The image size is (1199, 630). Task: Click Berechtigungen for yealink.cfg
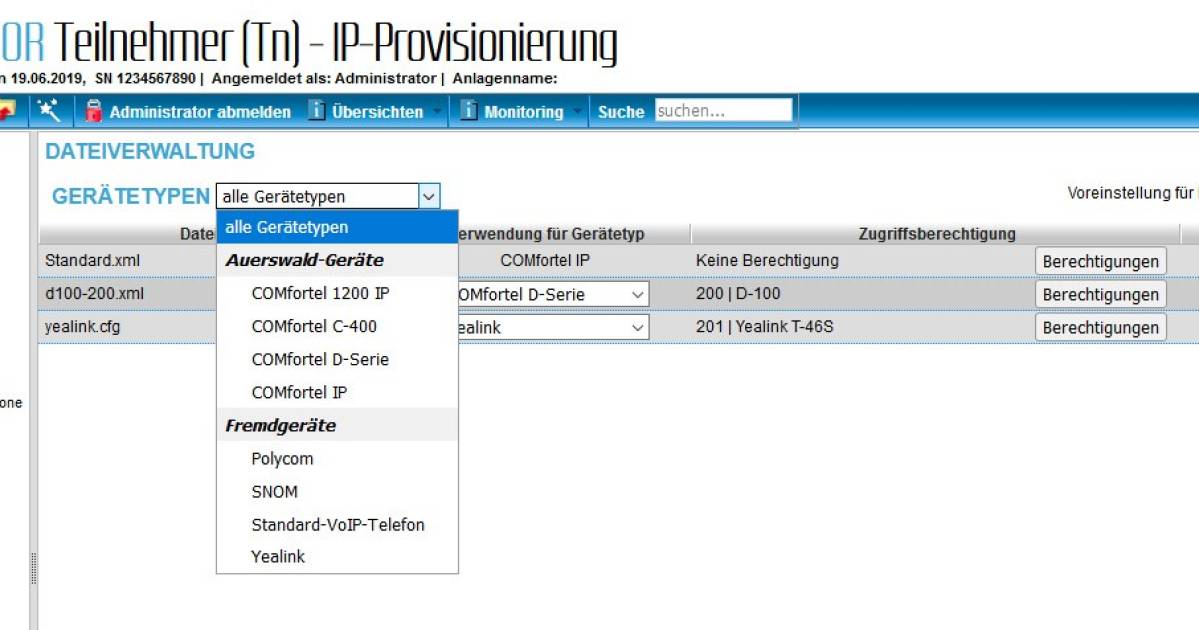[x=1101, y=327]
